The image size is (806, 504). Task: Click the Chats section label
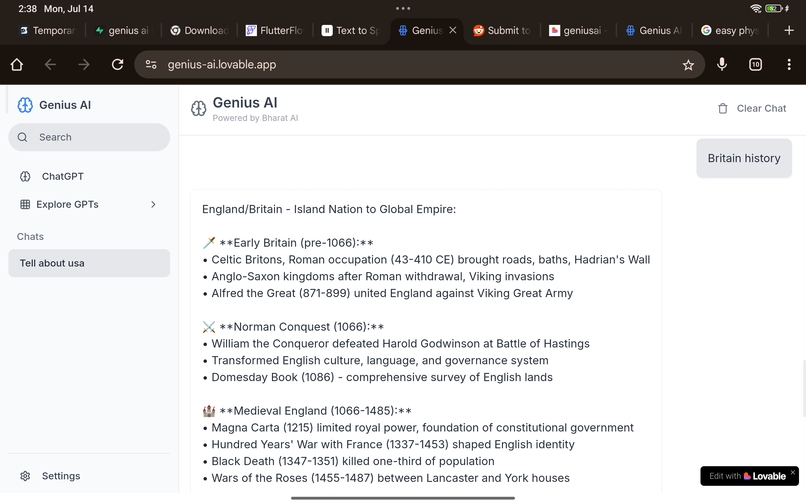pos(30,237)
